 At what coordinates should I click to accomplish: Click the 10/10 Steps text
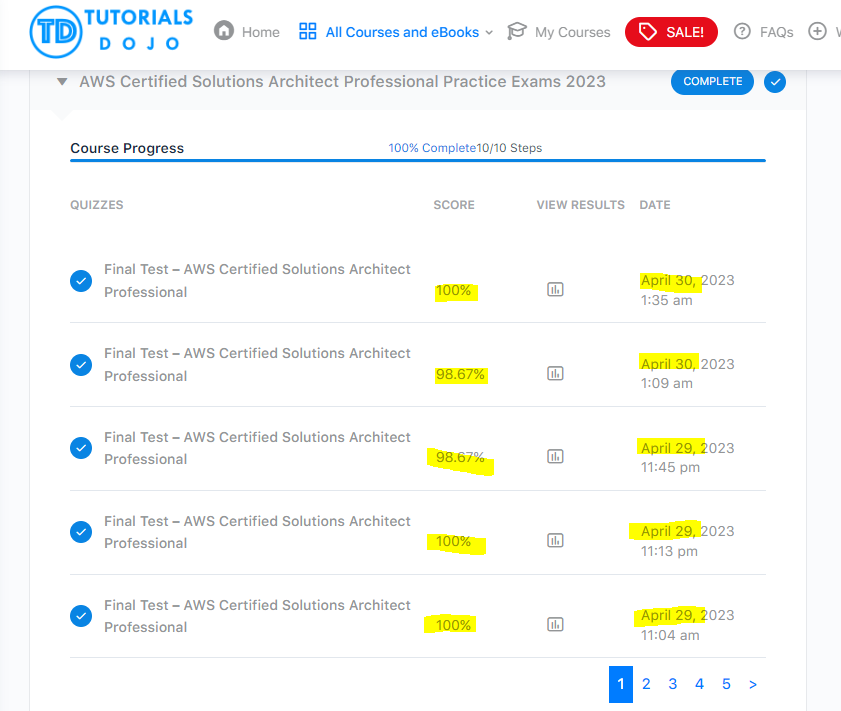click(x=509, y=148)
